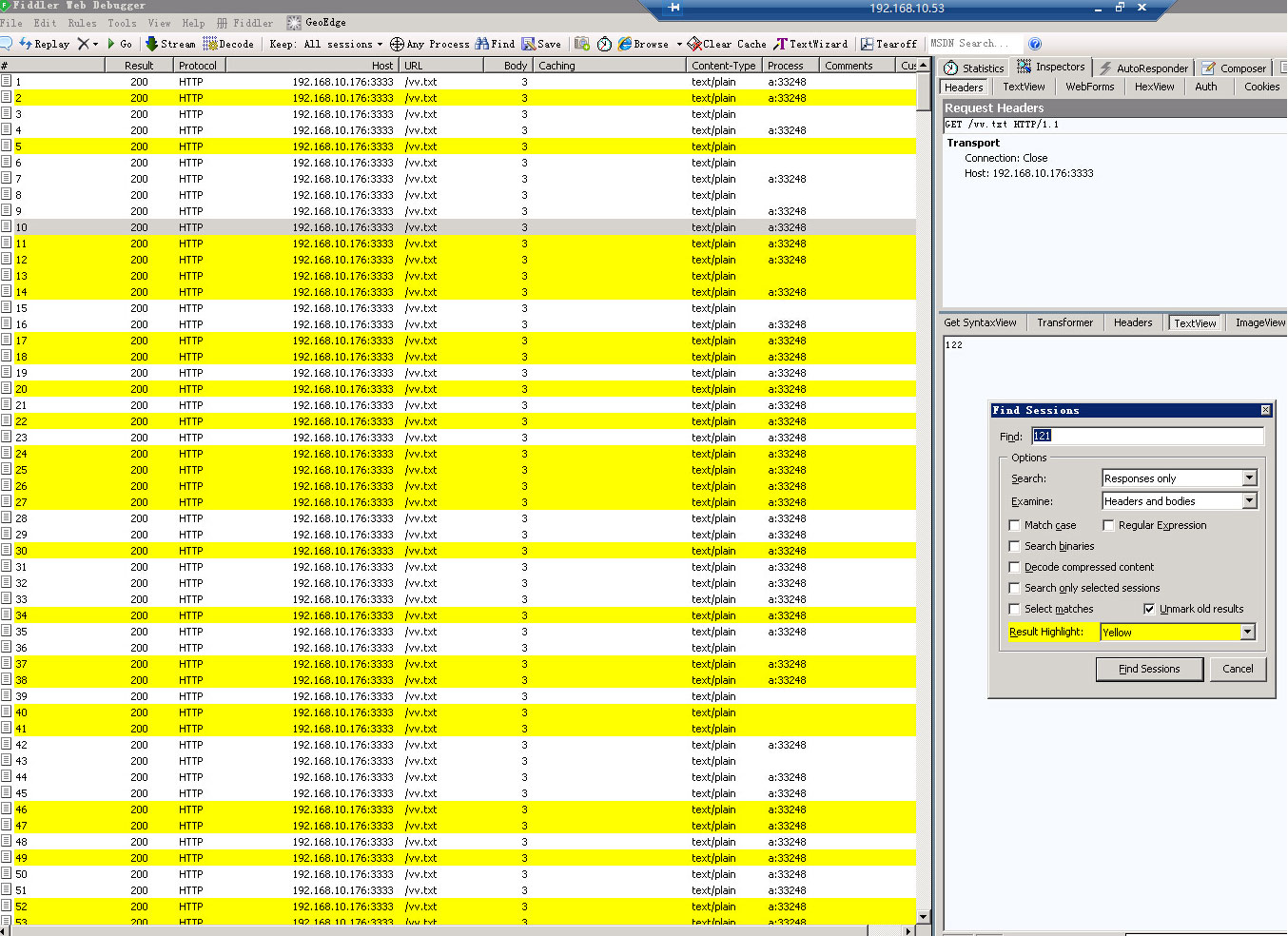Click the Save toolbar button

(541, 44)
